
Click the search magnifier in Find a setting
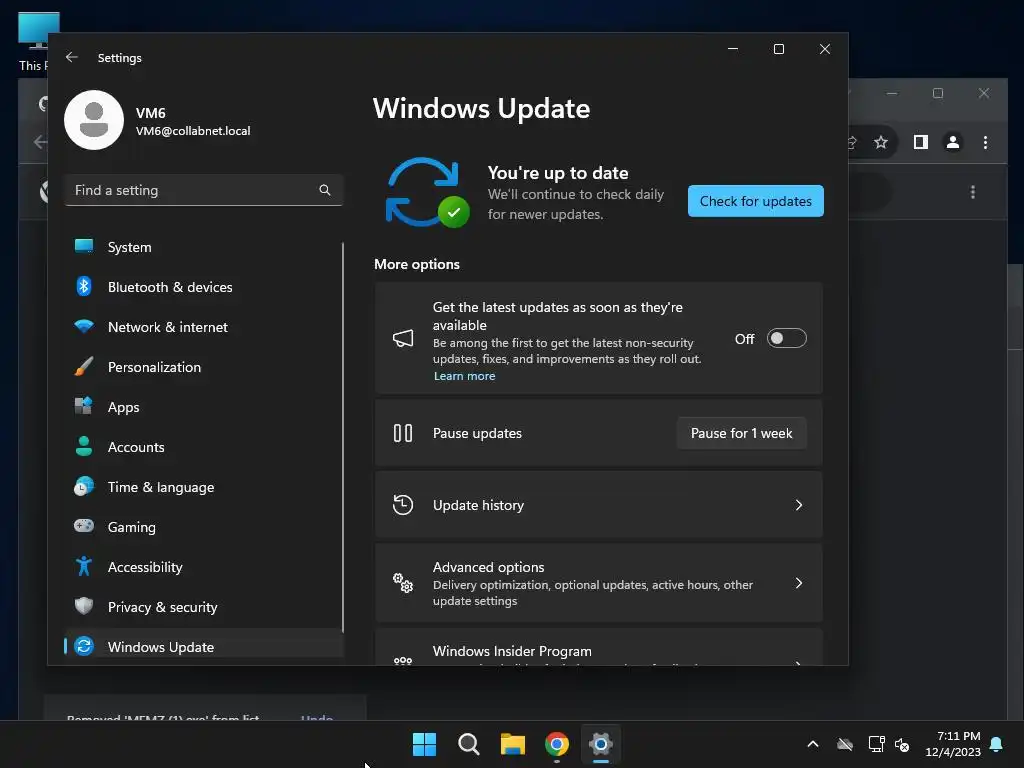click(325, 190)
